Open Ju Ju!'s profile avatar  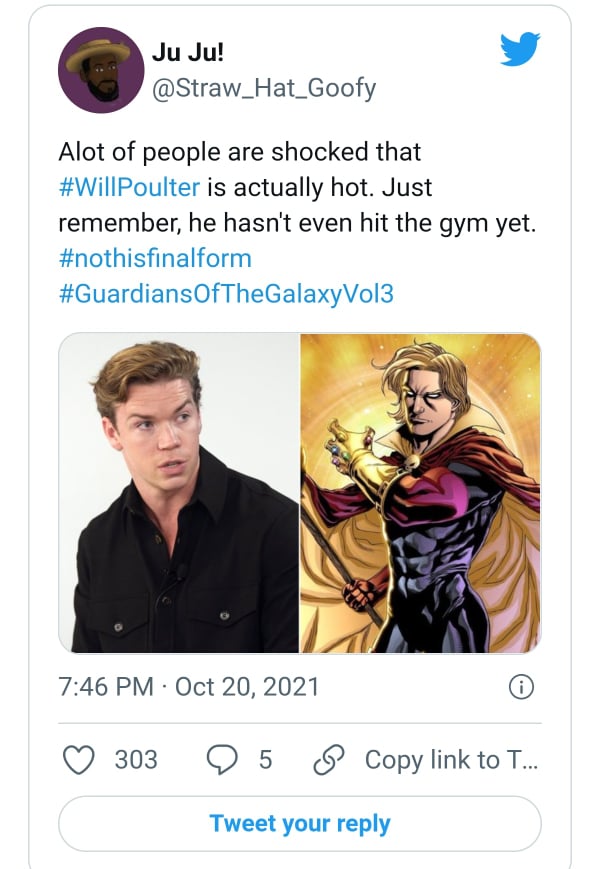tap(101, 70)
